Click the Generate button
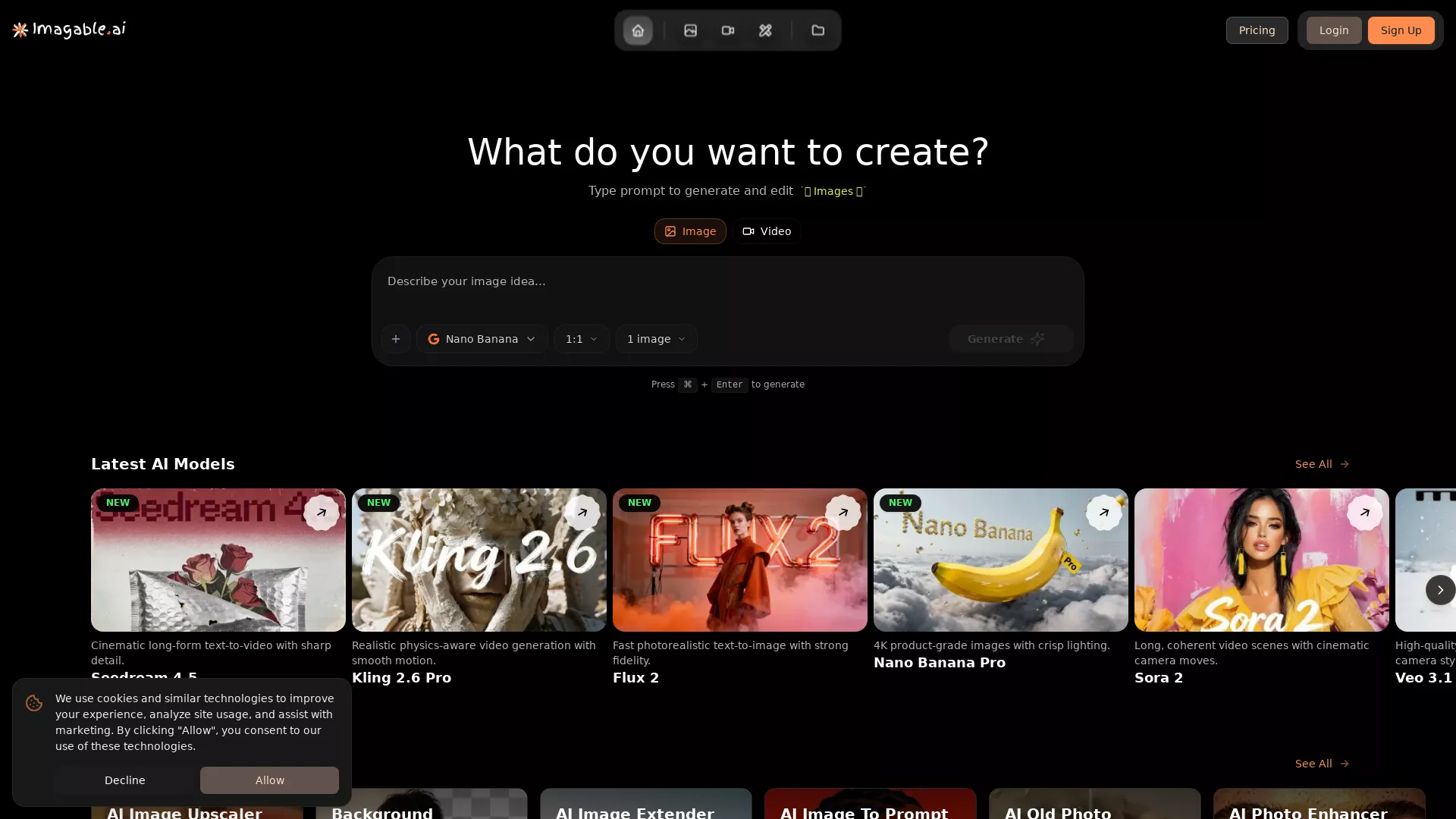This screenshot has height=819, width=1456. [1011, 339]
